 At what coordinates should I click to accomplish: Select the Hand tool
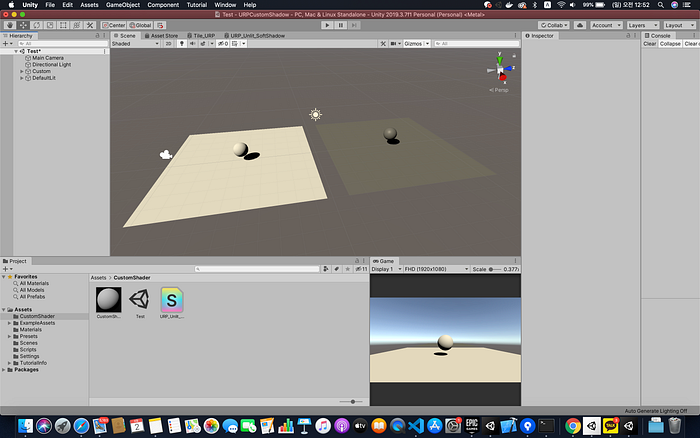[9, 25]
